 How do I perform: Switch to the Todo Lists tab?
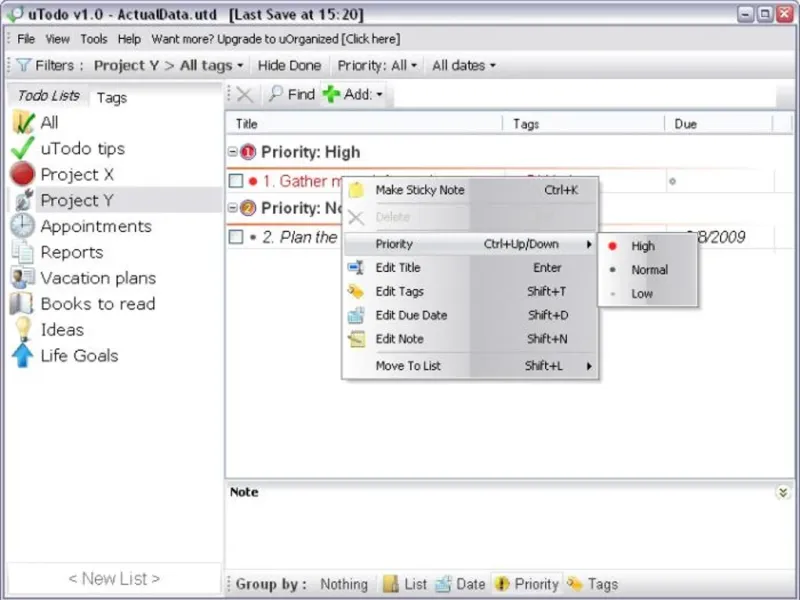[48, 95]
